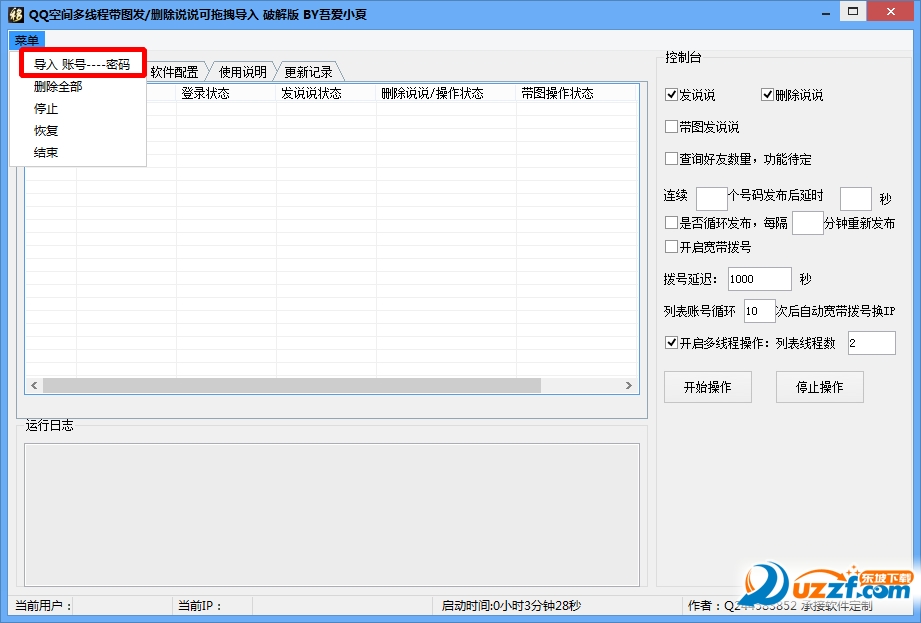921x623 pixels.
Task: Toggle the 删除说说 checkbox
Action: [x=768, y=96]
